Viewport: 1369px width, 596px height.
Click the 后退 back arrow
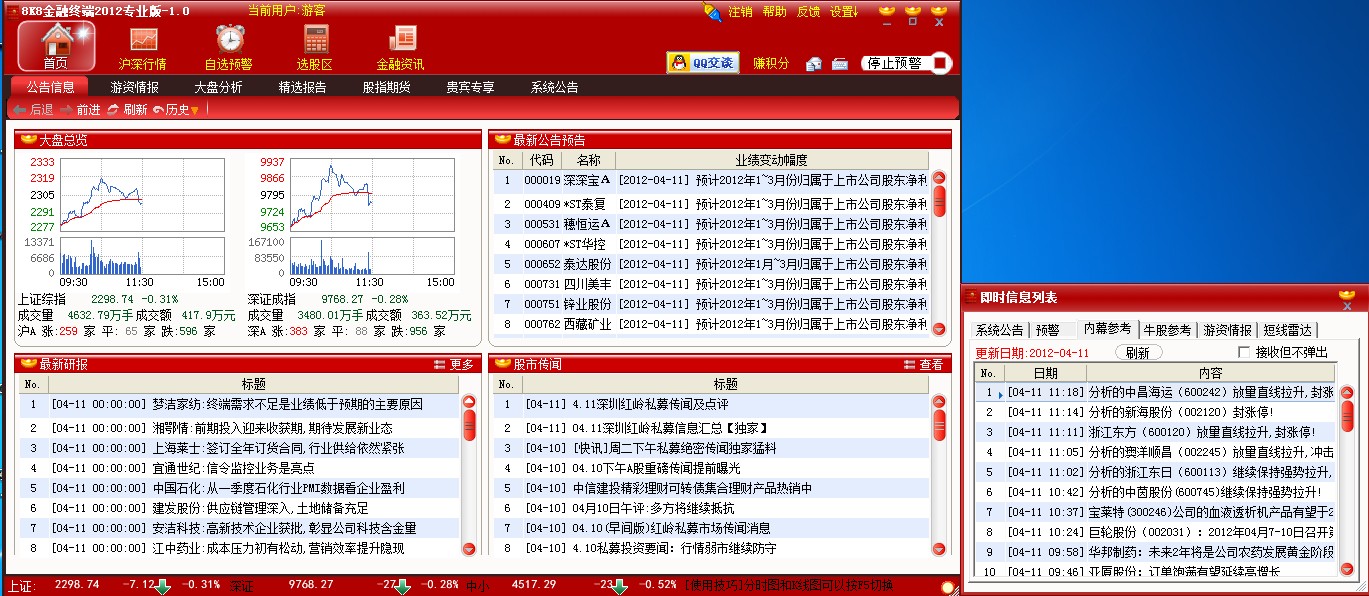[19, 110]
